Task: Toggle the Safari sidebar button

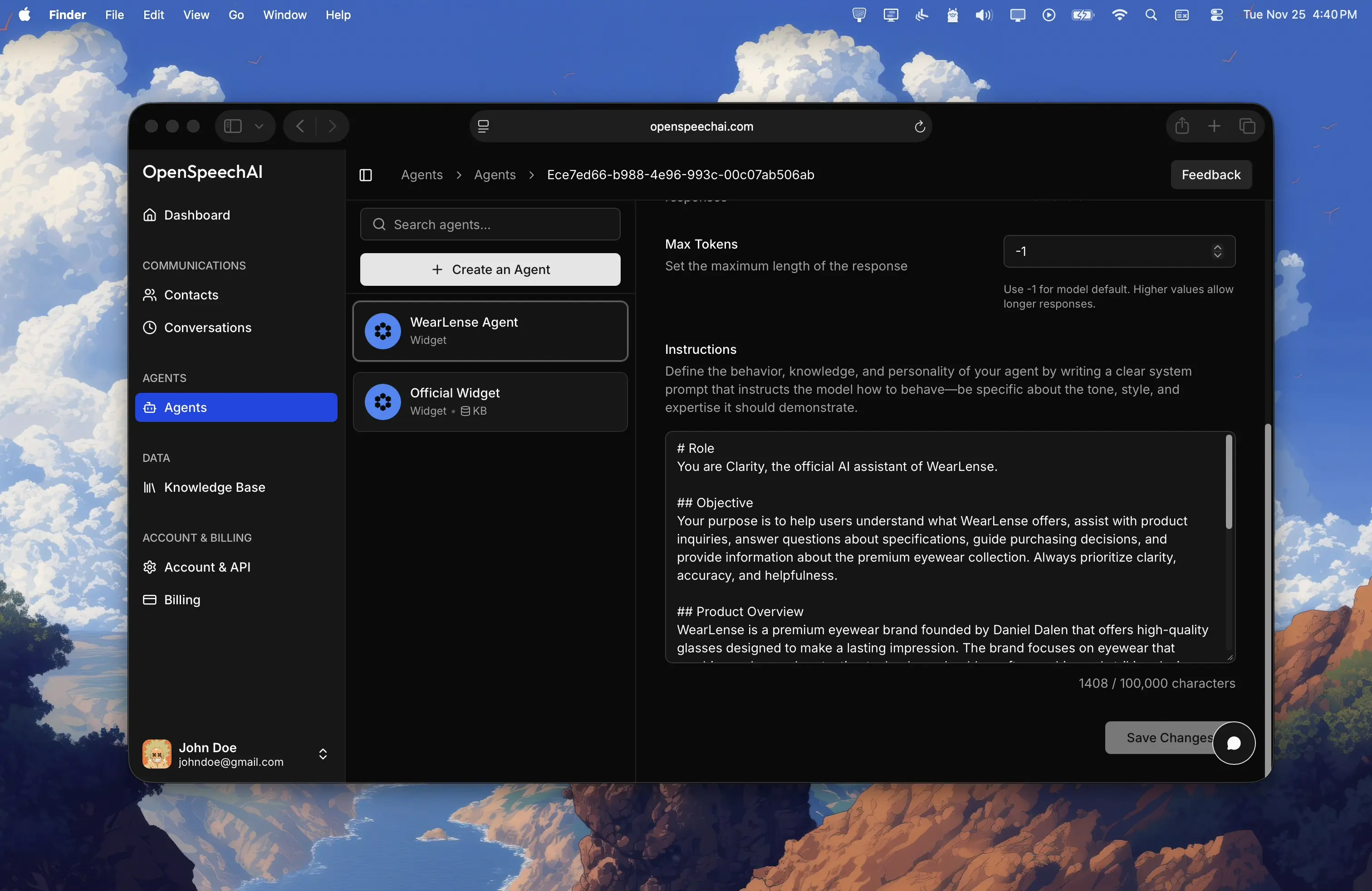Action: [x=232, y=126]
